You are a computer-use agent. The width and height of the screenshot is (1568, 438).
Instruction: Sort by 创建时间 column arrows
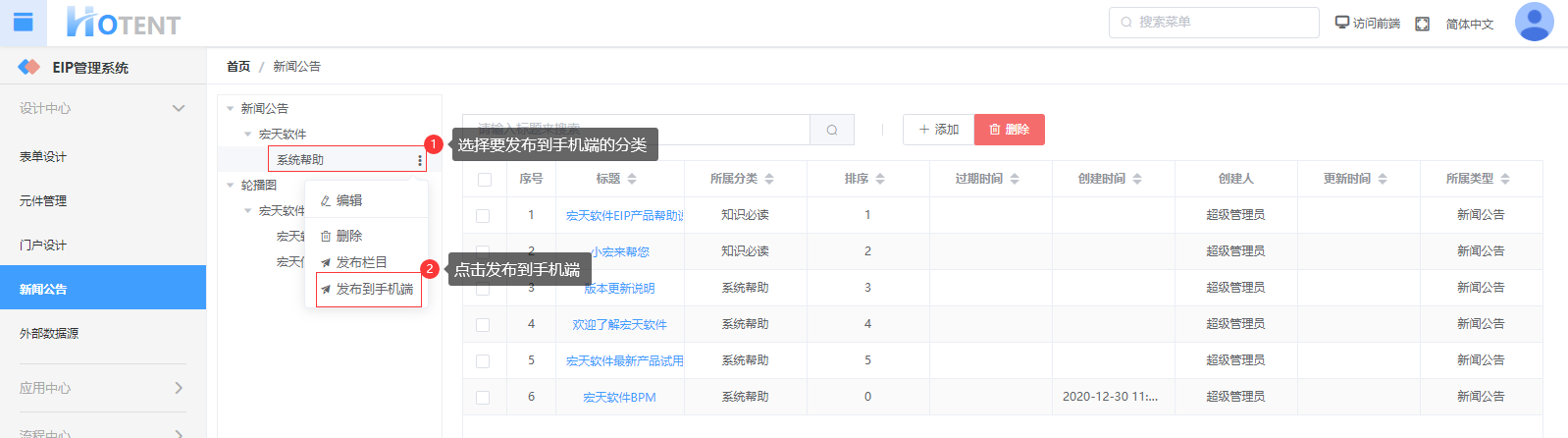[1137, 179]
